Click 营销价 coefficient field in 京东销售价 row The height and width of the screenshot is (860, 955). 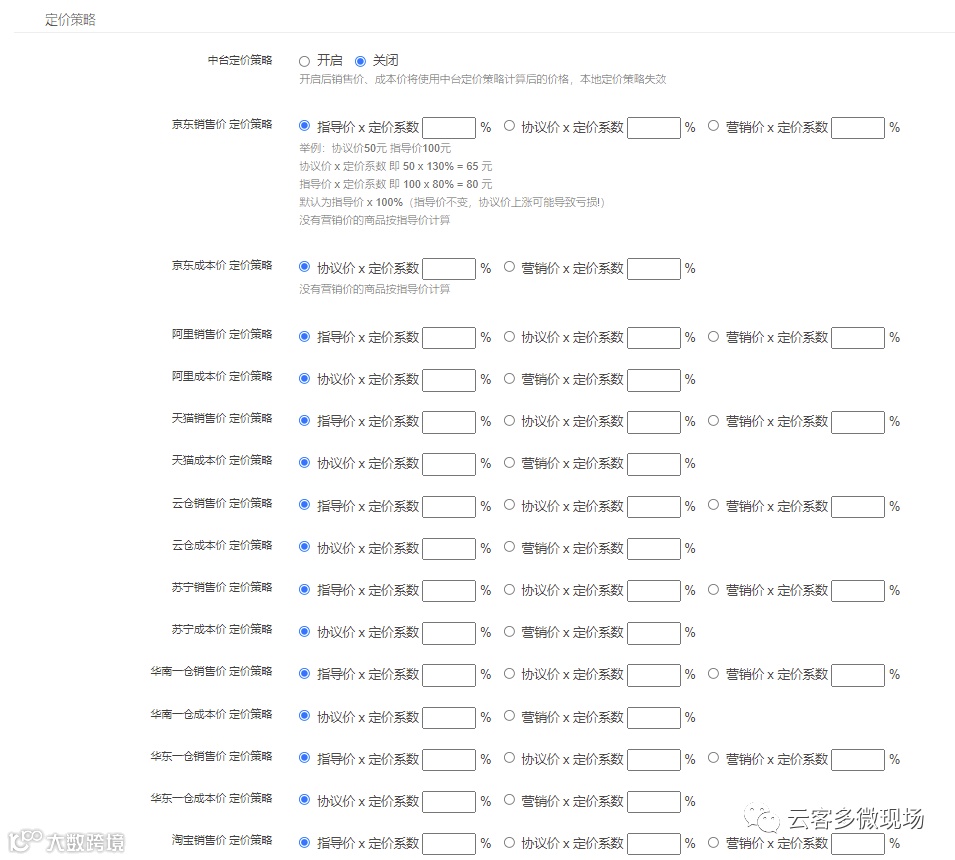858,128
